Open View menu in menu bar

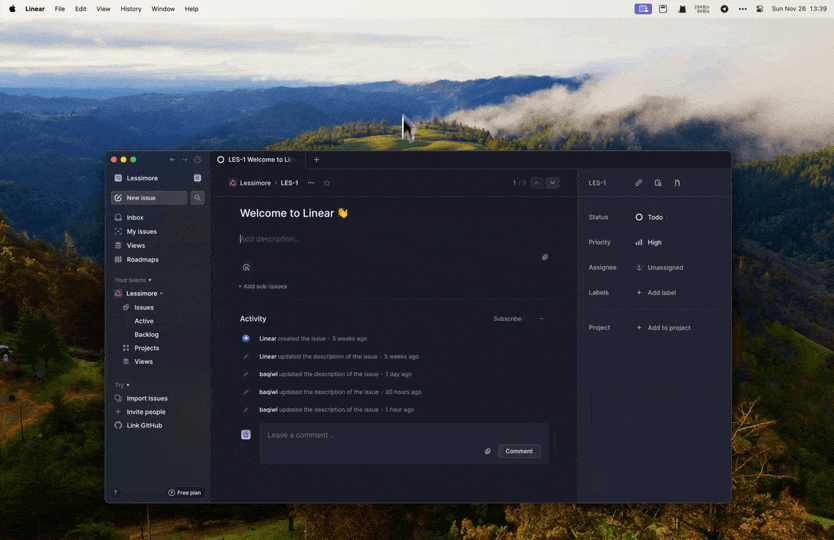(103, 9)
